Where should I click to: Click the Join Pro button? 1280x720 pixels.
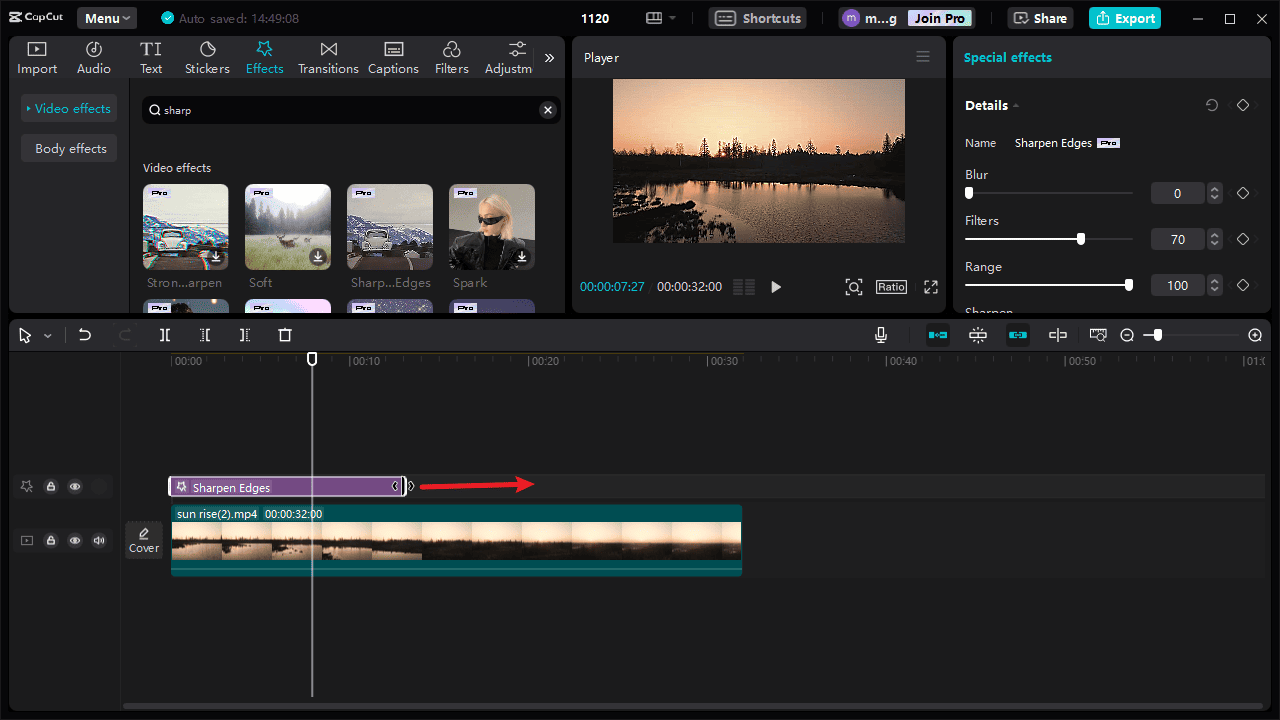click(x=941, y=18)
